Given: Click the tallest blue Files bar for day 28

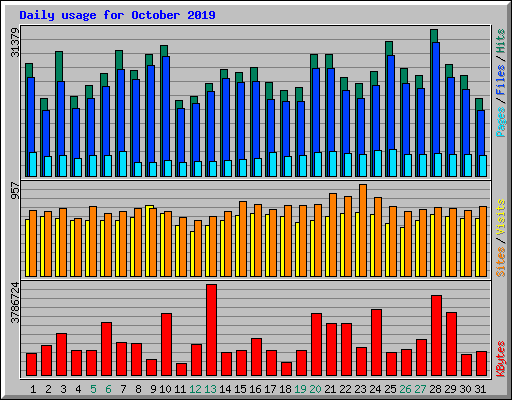Looking at the screenshot, I should click(436, 97).
